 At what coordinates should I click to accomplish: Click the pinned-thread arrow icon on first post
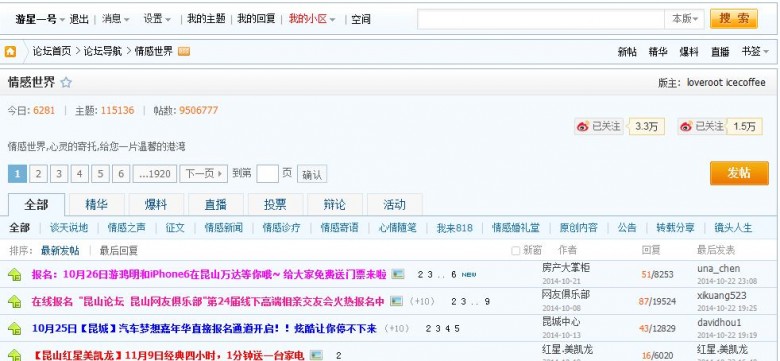click(14, 274)
